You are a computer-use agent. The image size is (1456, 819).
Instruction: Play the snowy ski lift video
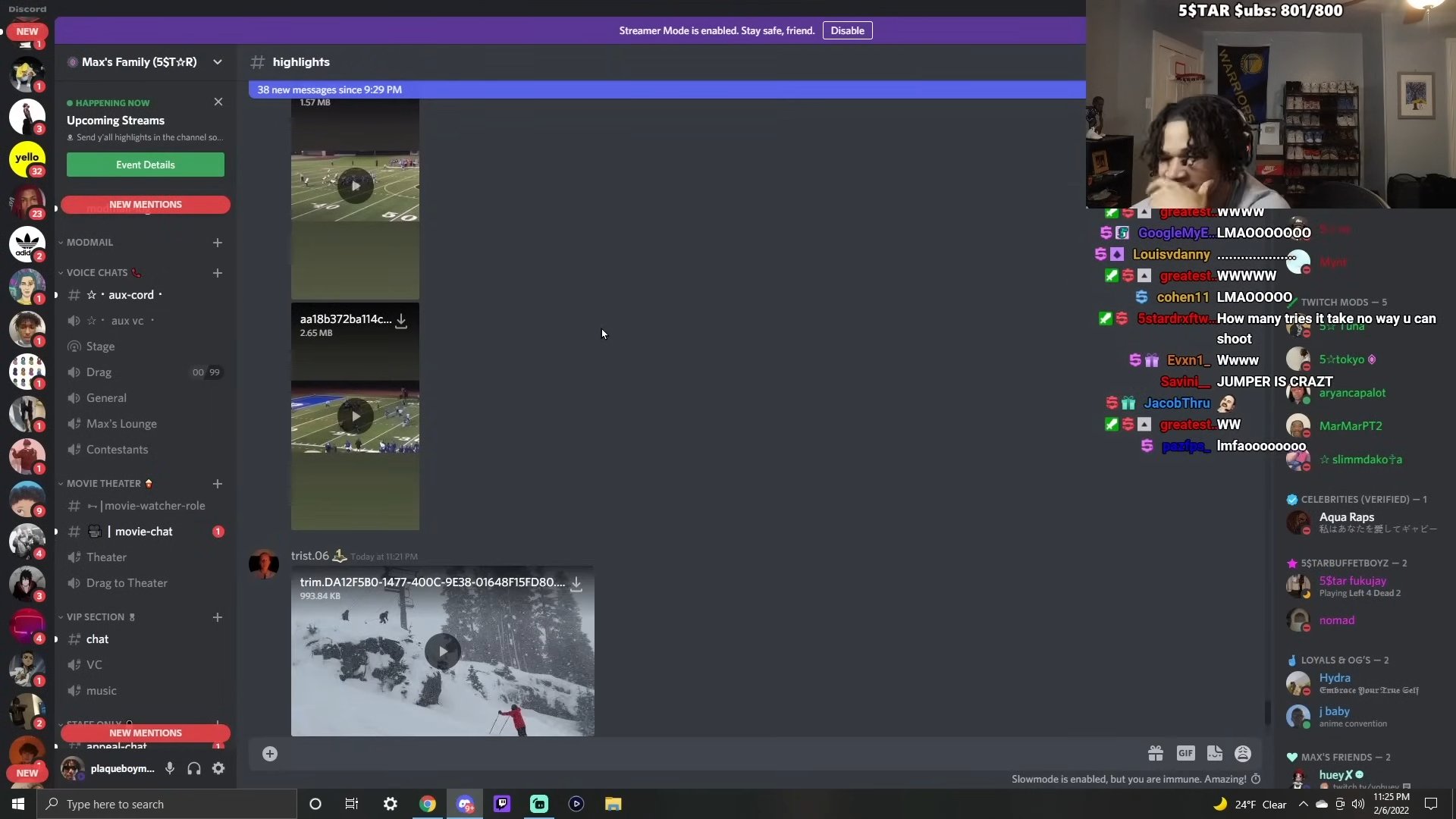coord(443,651)
